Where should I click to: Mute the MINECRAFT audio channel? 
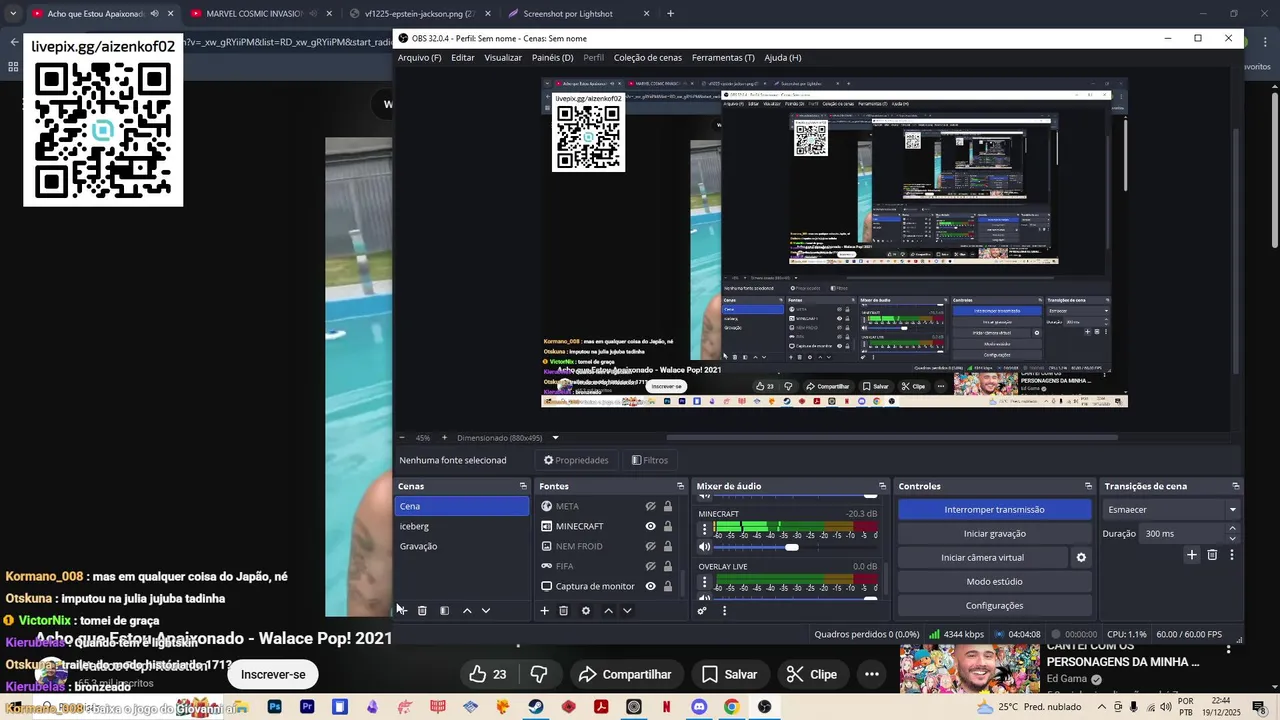(x=704, y=547)
